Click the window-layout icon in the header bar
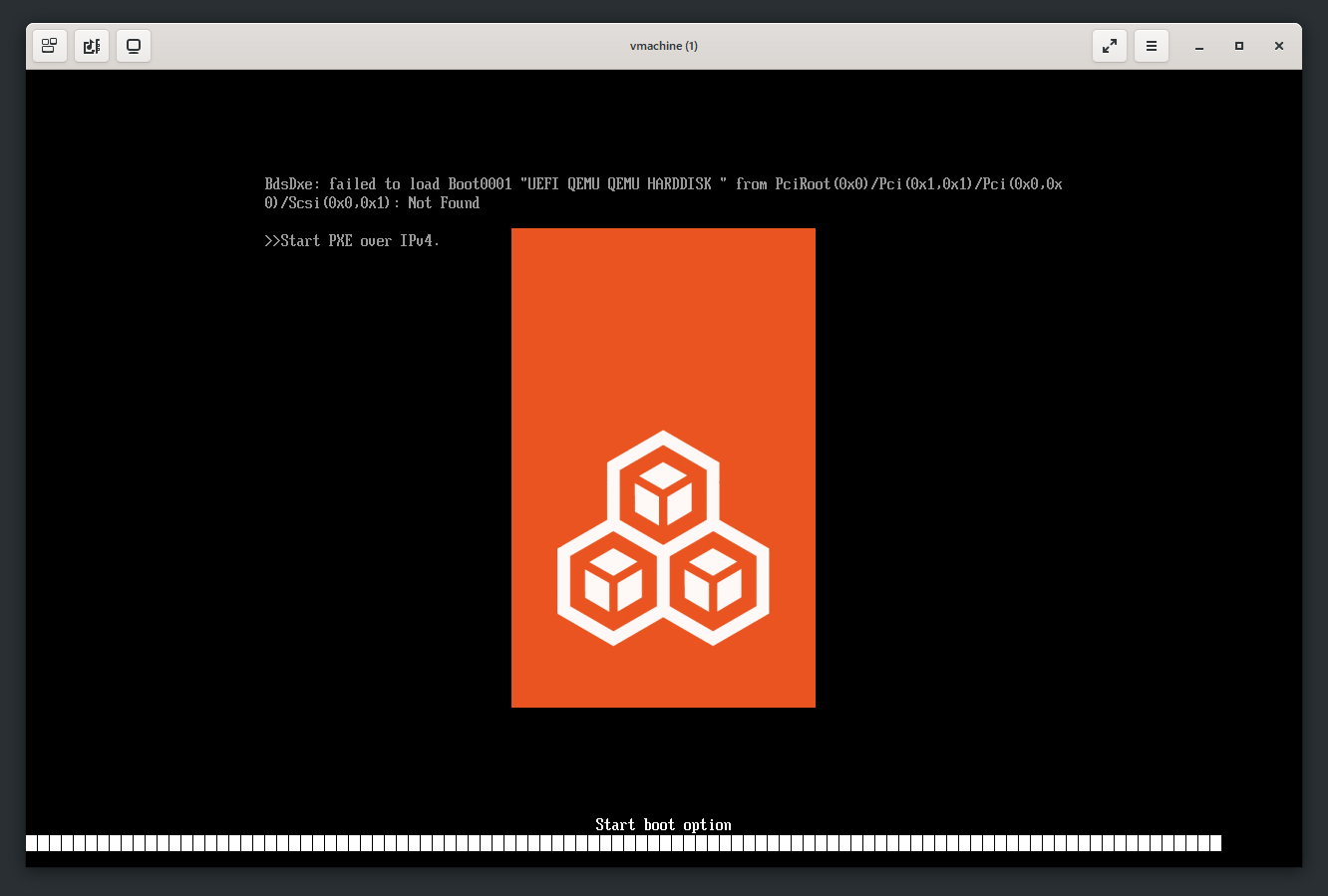This screenshot has width=1328, height=896. coord(50,46)
